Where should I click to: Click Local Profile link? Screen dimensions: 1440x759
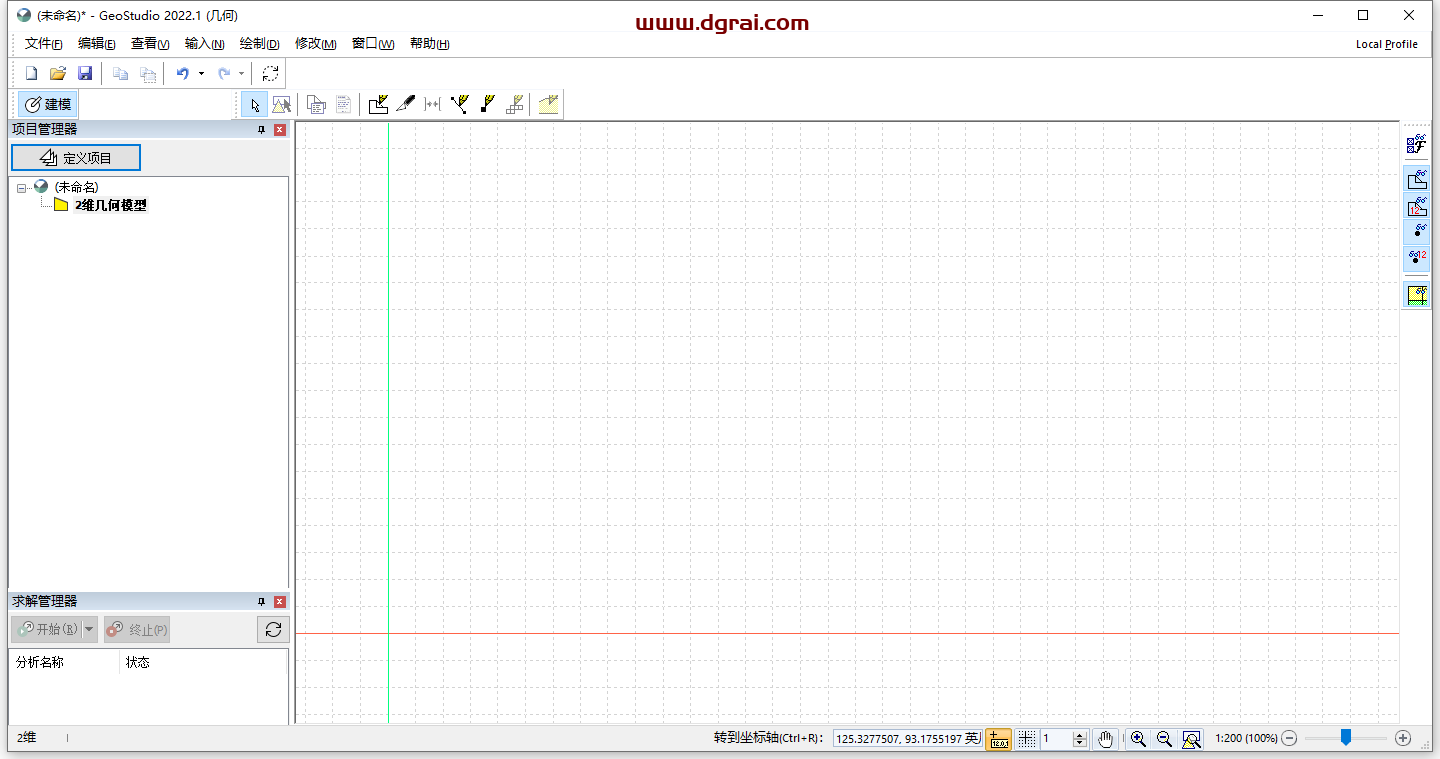click(x=1386, y=44)
